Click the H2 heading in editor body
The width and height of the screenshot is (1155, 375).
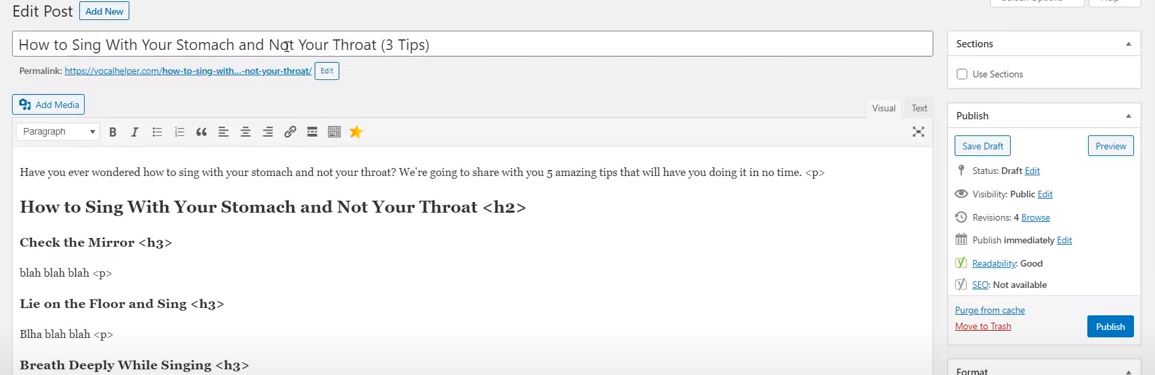point(273,207)
